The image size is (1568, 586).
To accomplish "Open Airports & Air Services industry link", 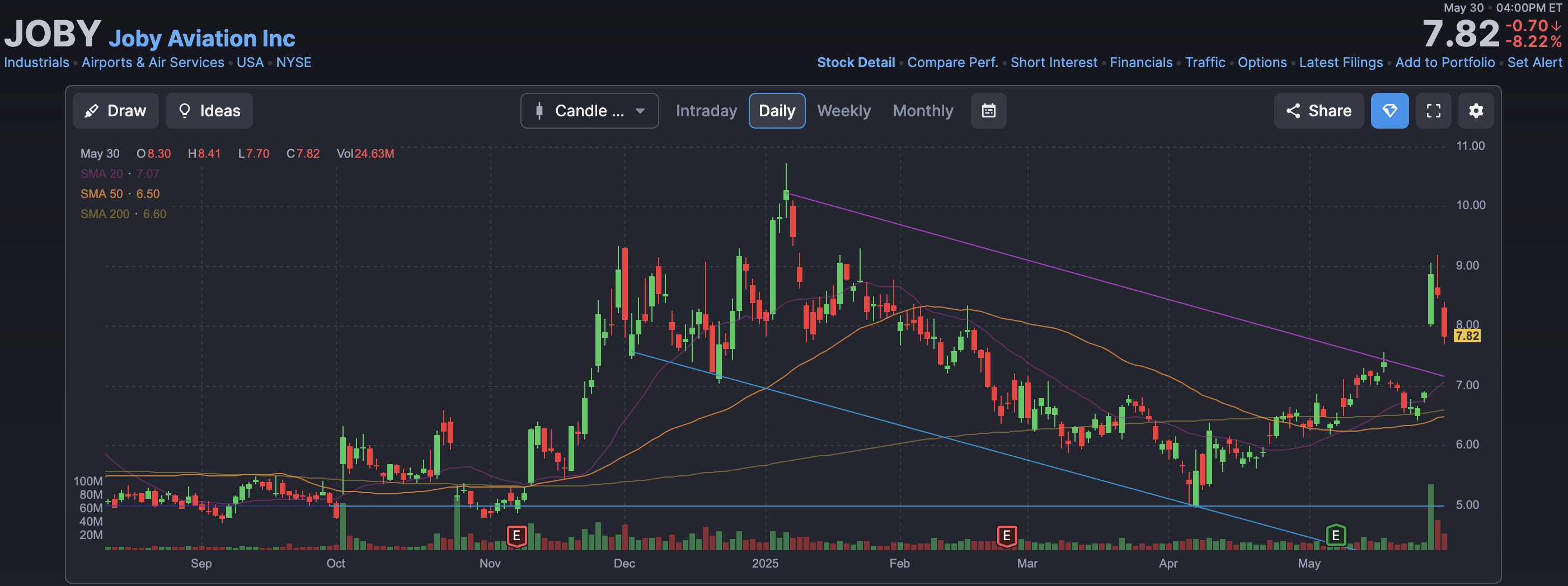I will 153,63.
